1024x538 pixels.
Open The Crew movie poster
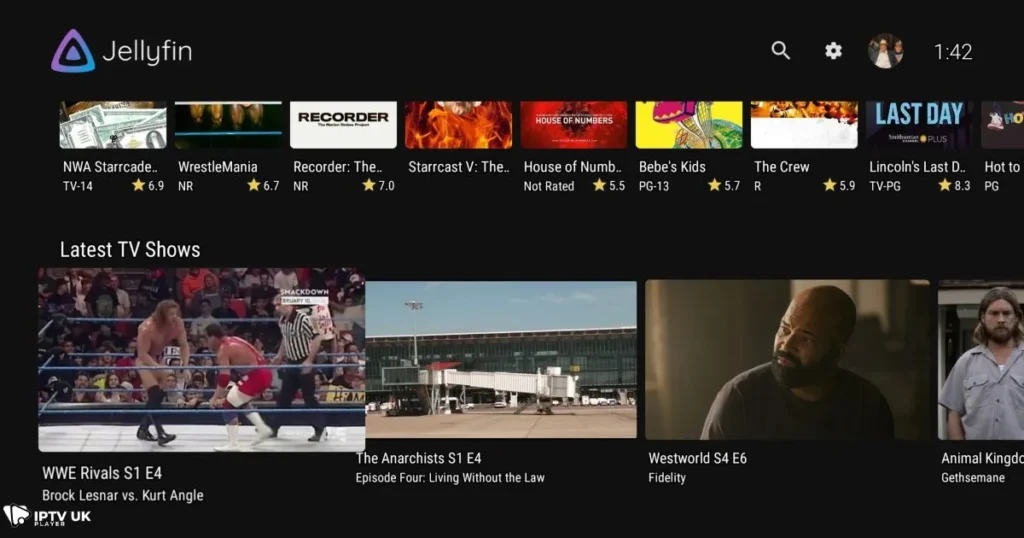(804, 125)
